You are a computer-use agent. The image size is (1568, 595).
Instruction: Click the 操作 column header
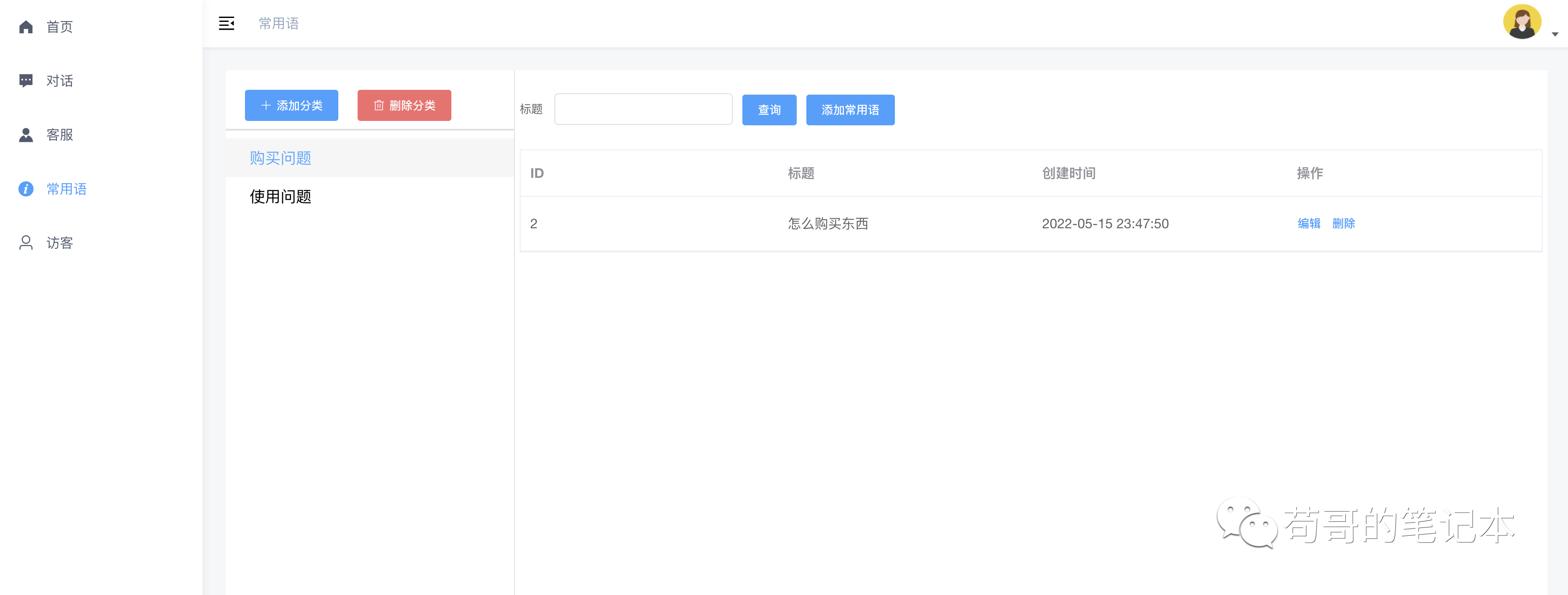(1310, 174)
